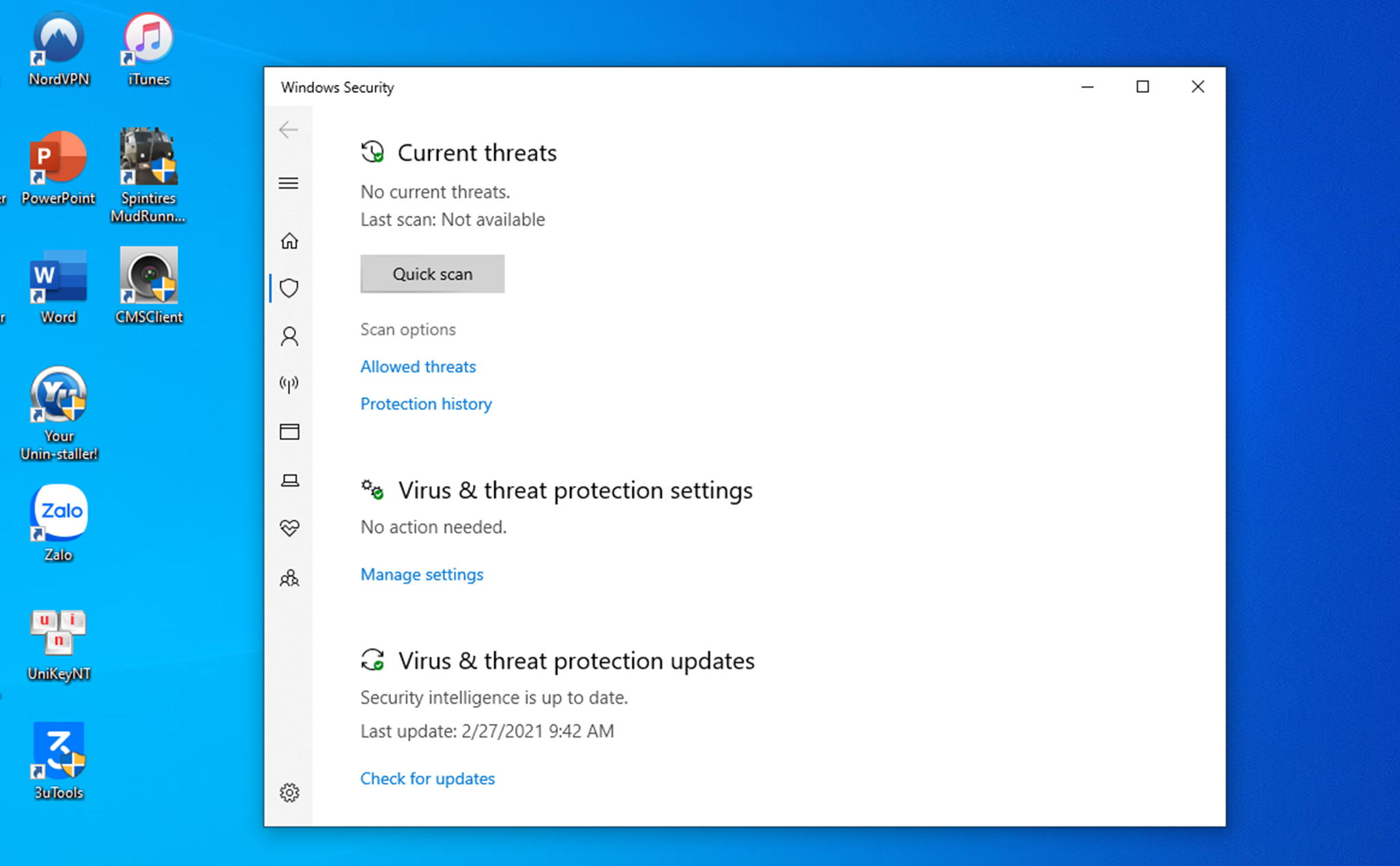Open Device security laptop icon

tap(289, 481)
